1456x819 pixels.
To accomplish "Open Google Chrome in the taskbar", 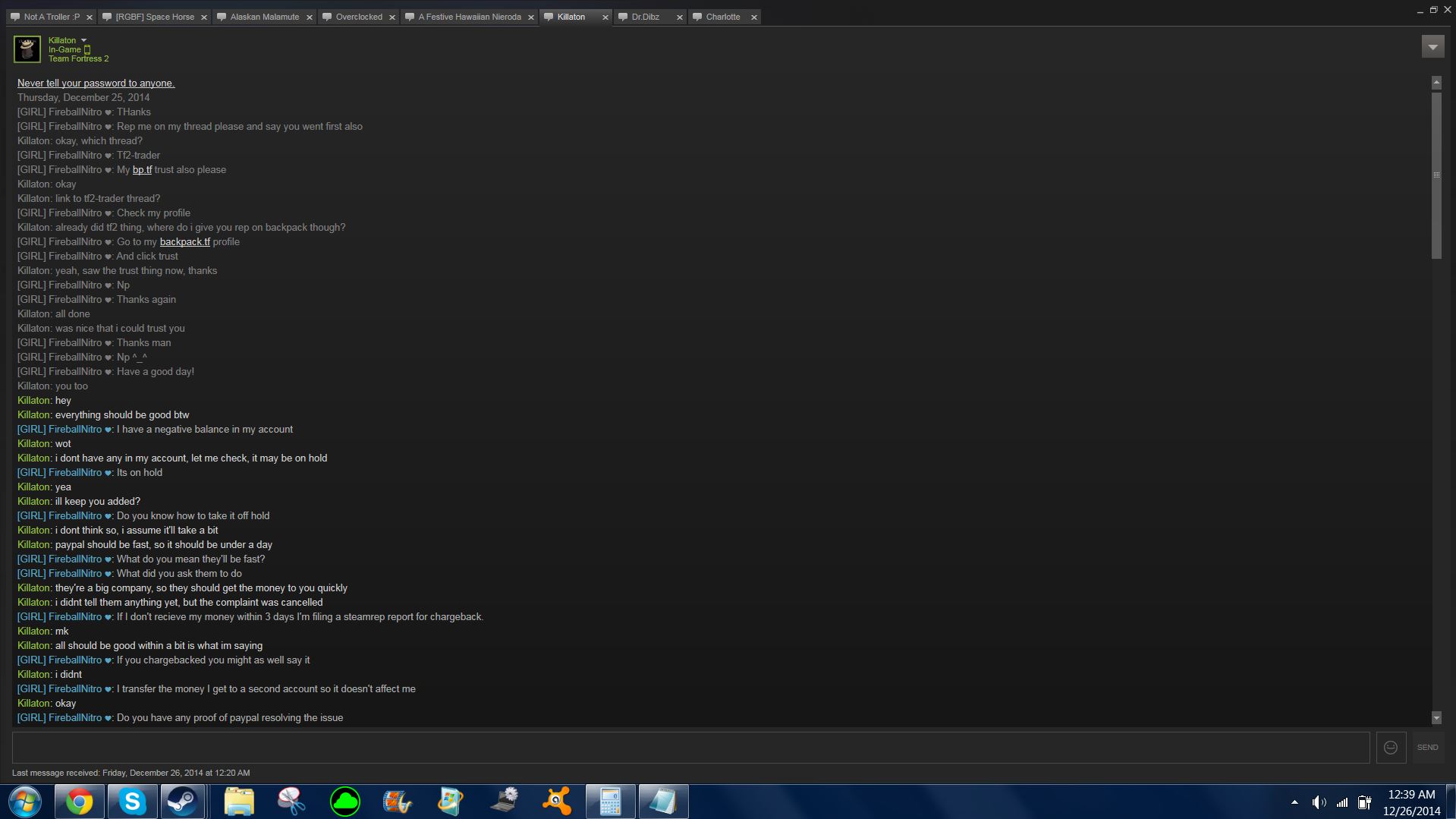I will coord(79,802).
